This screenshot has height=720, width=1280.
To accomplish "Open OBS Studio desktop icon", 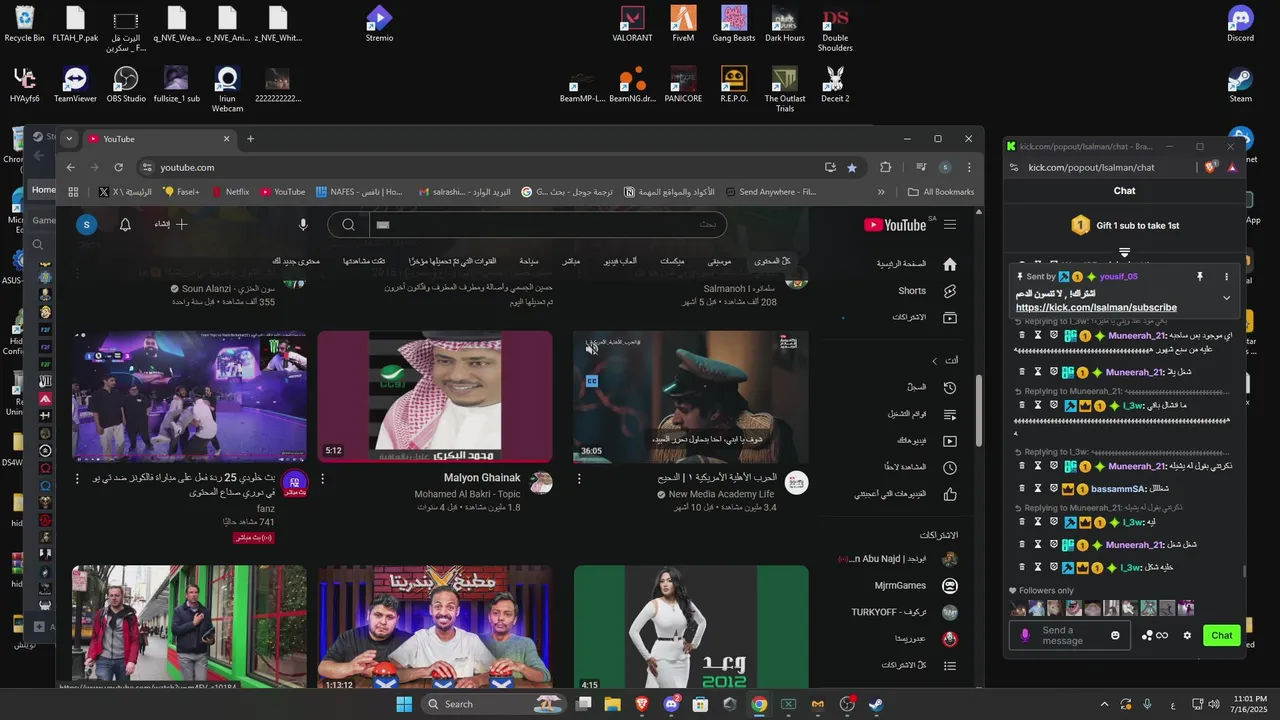I will [x=126, y=85].
